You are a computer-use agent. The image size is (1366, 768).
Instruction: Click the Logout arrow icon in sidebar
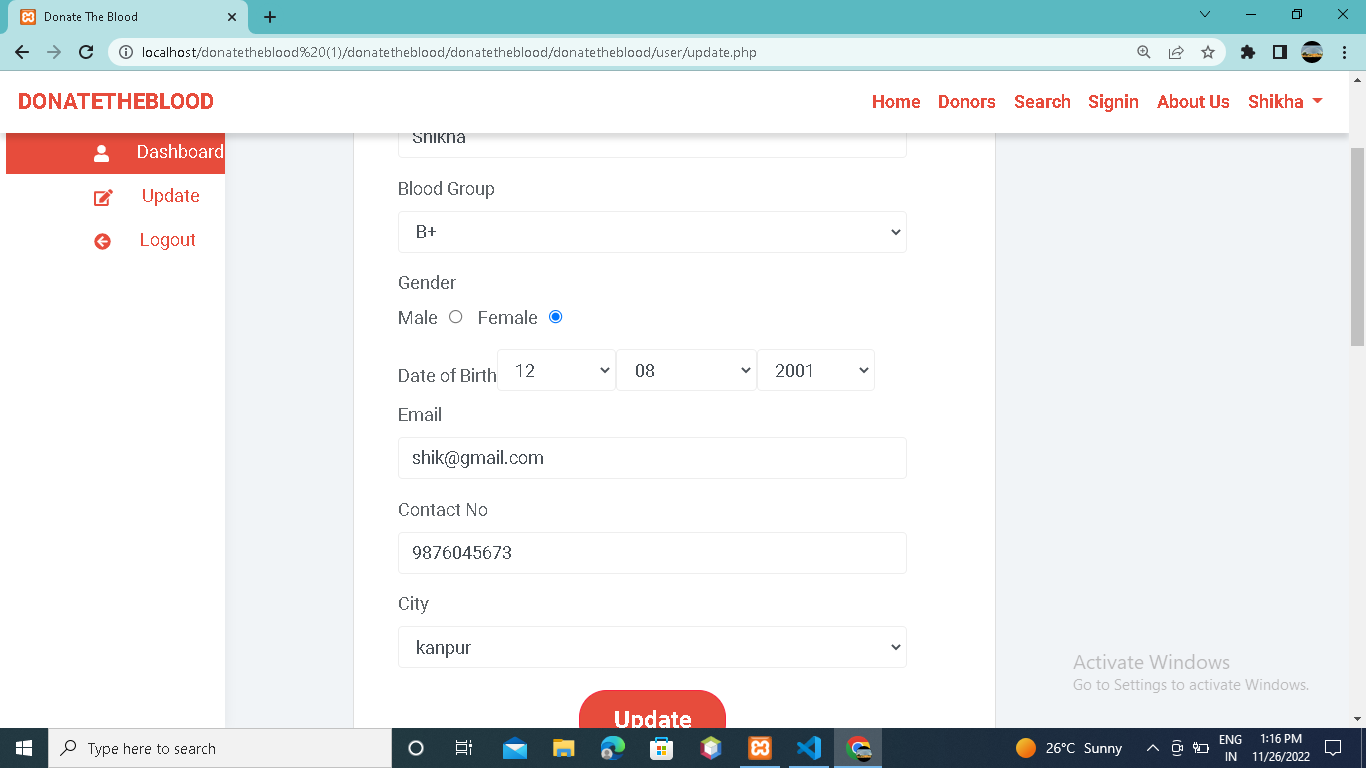(101, 240)
